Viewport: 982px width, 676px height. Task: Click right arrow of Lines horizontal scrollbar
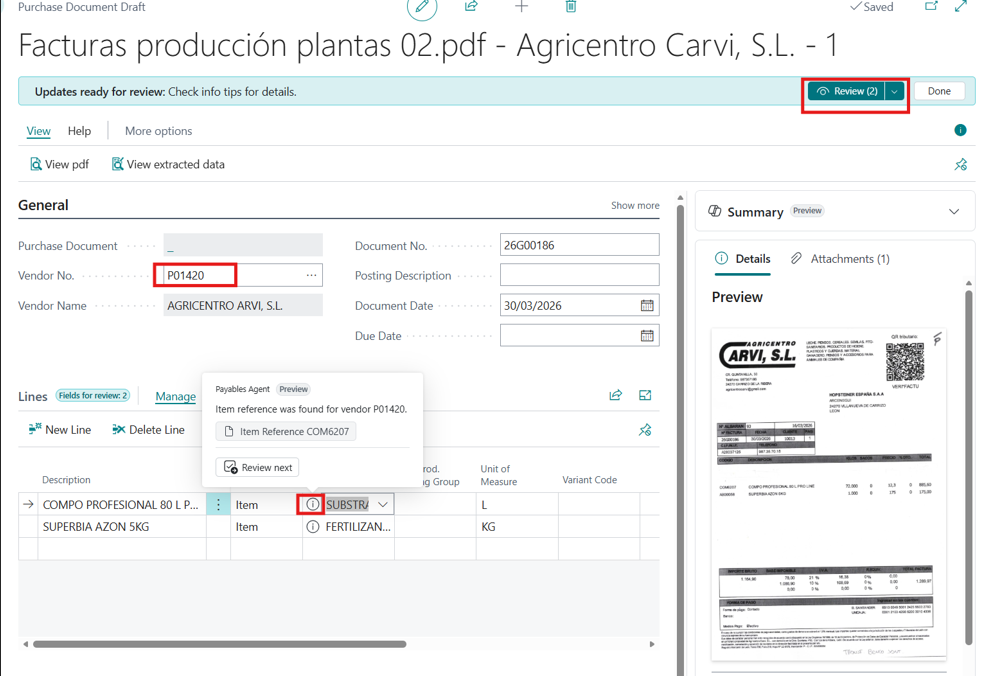pyautogui.click(x=652, y=643)
